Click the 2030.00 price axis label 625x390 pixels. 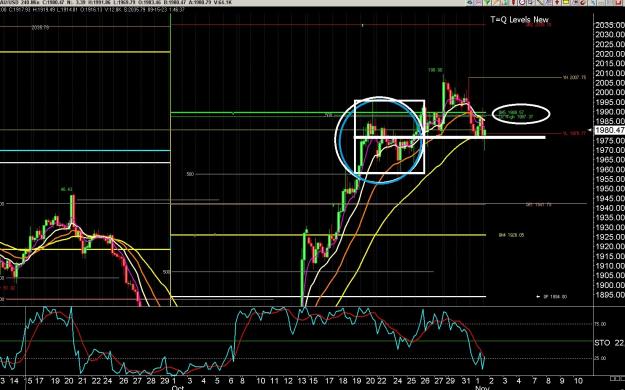pos(610,35)
